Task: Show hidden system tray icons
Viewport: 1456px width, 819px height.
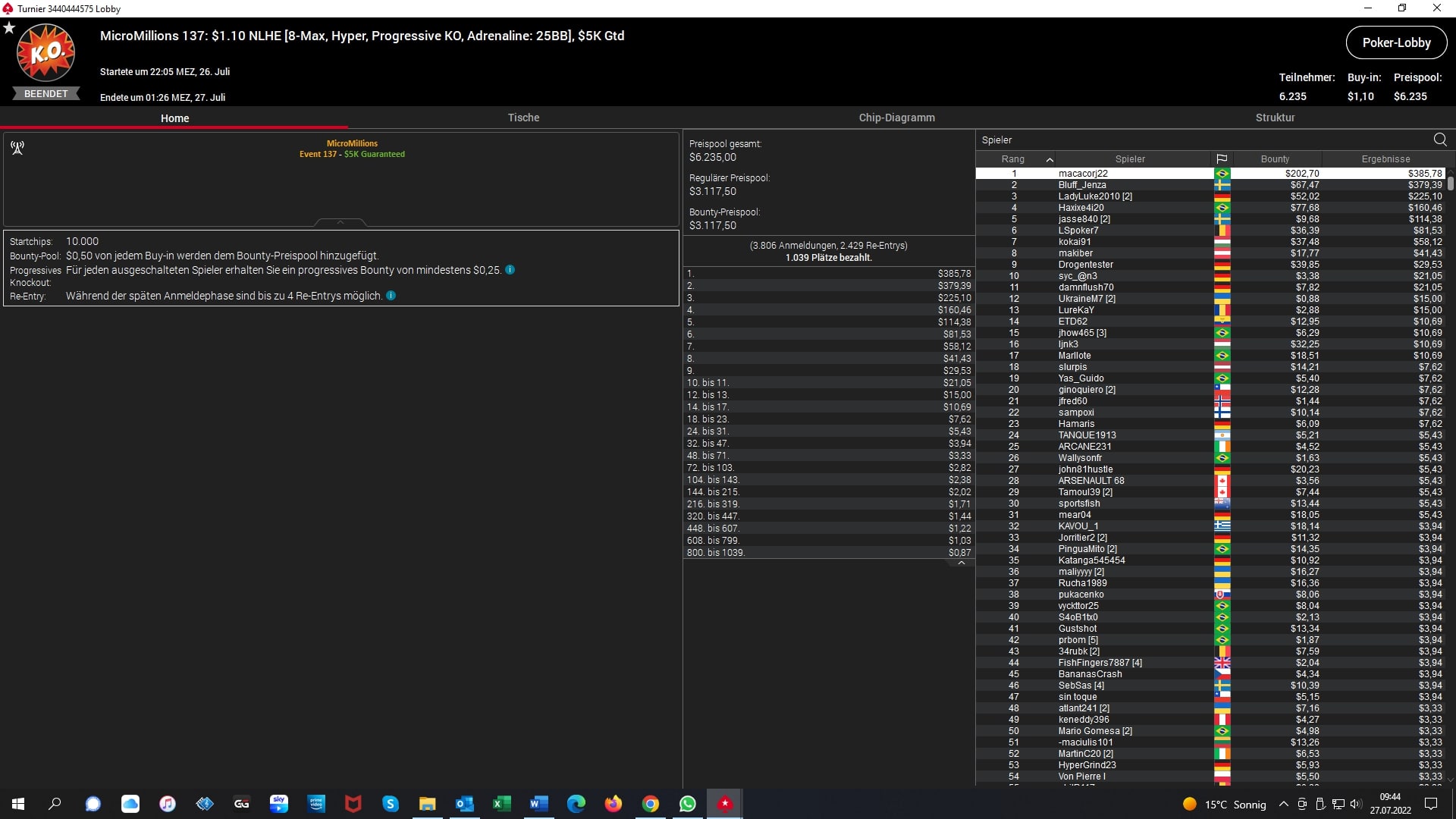Action: [1283, 804]
